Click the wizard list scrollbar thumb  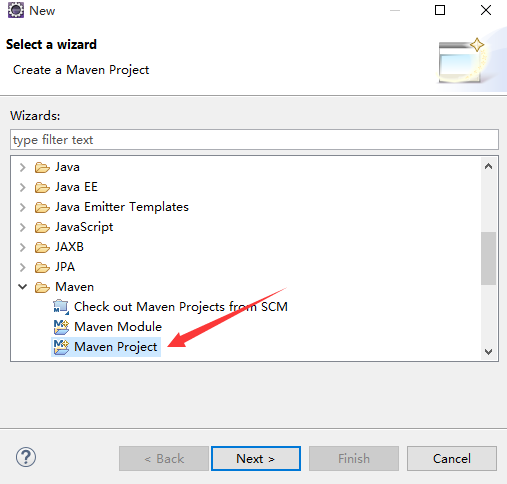click(488, 258)
